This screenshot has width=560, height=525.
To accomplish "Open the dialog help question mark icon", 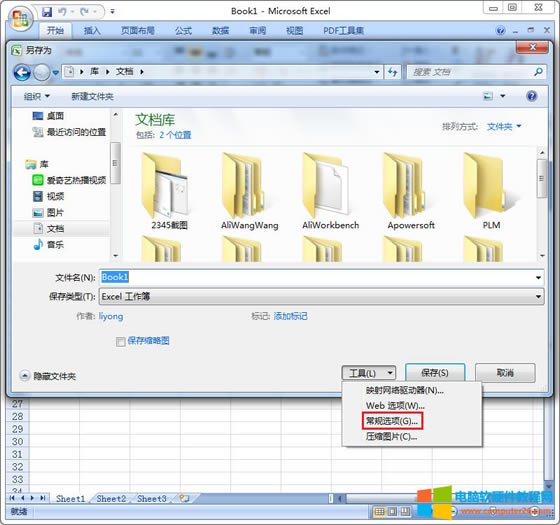I will pyautogui.click(x=531, y=96).
